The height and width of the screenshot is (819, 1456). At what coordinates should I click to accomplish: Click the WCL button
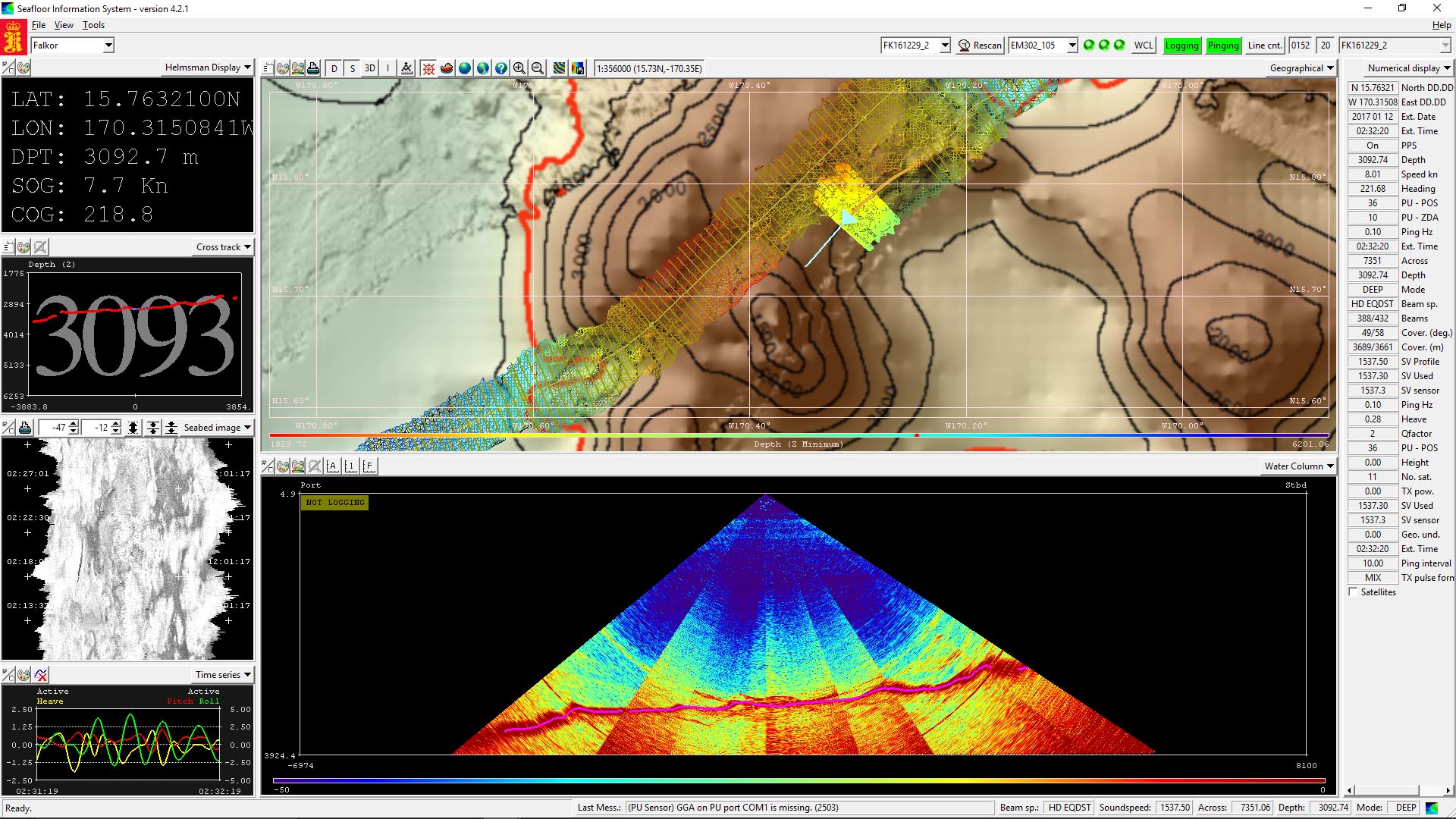1144,45
